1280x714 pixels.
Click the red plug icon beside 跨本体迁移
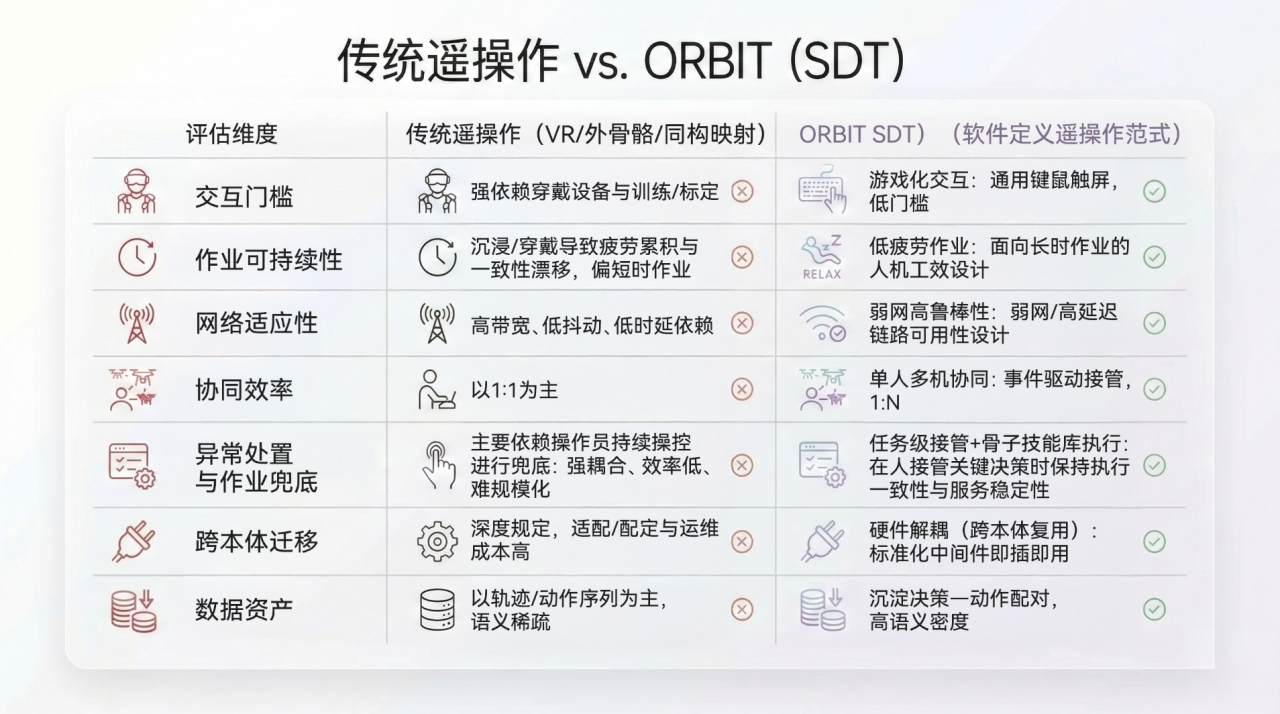coord(134,541)
